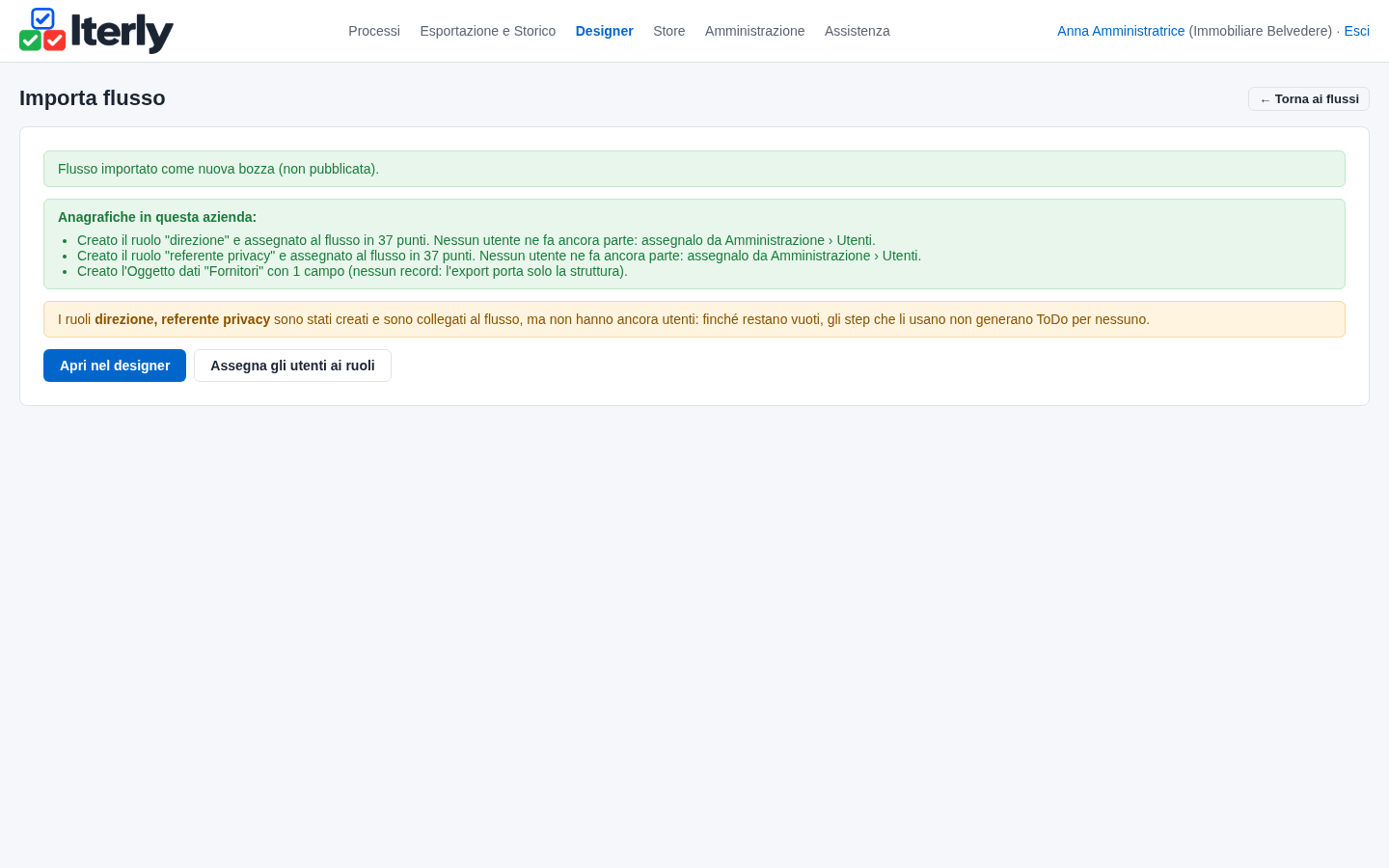Click Assegna gli utenti ai ruoli
This screenshot has width=1389, height=868.
[292, 366]
